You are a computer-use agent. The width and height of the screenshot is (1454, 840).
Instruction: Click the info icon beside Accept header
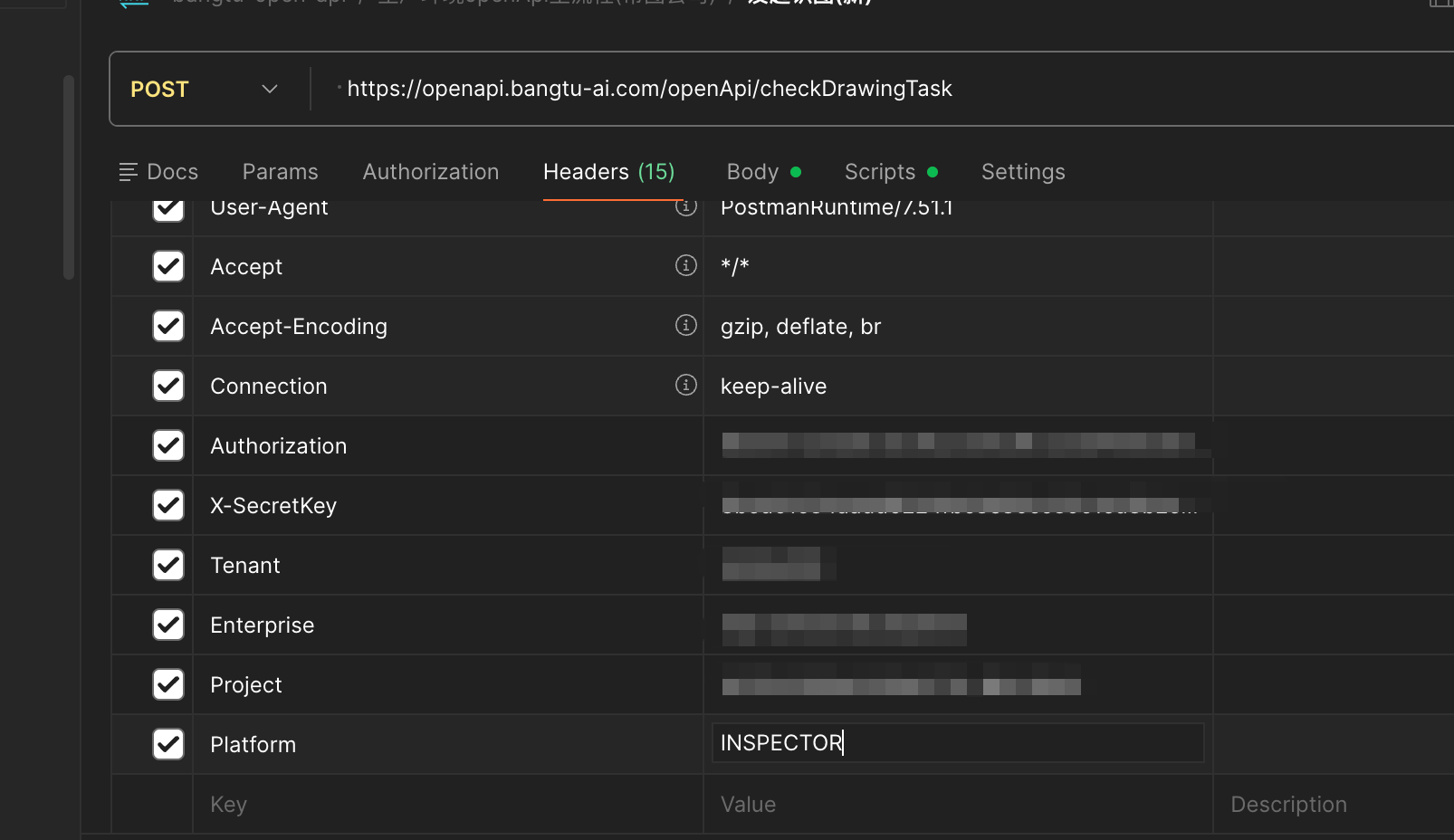(686, 265)
